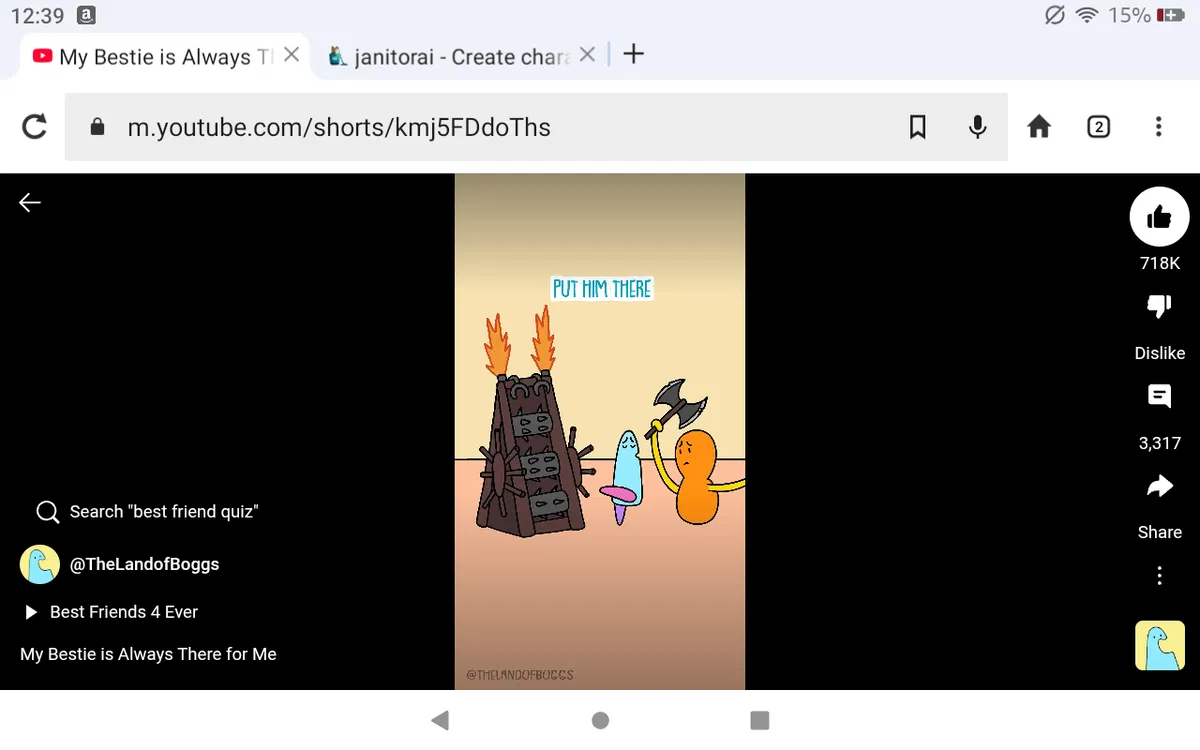Open a new browser tab
The height and width of the screenshot is (750, 1200).
point(633,55)
